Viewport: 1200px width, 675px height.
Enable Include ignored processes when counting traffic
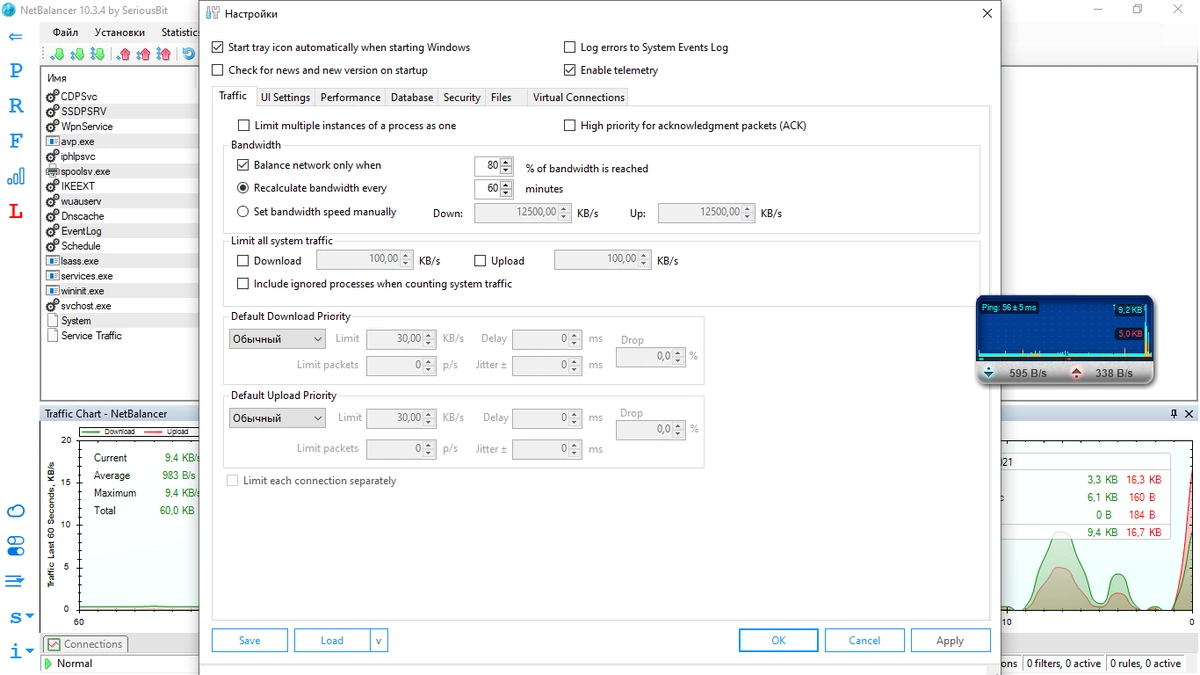[x=243, y=283]
